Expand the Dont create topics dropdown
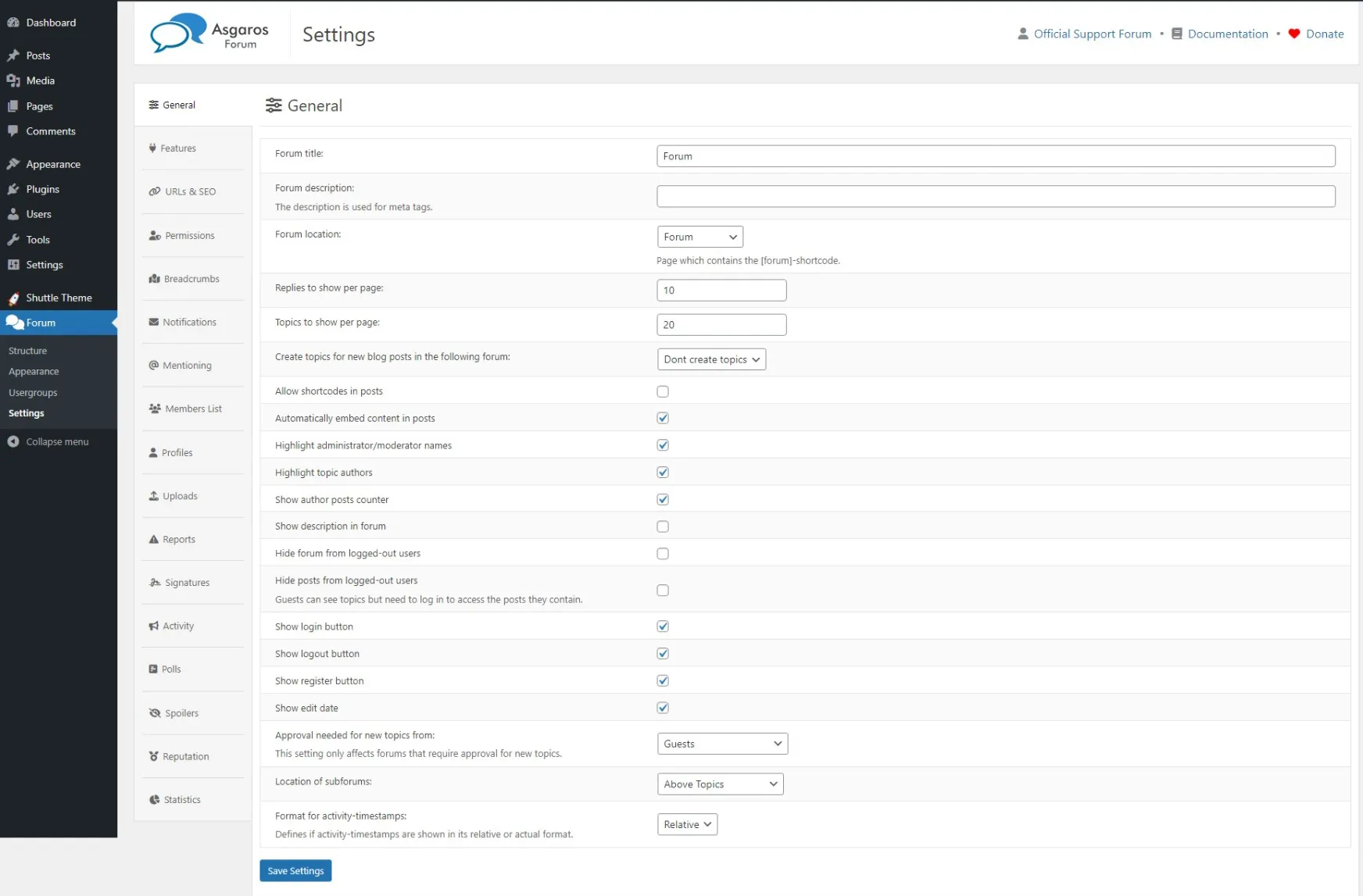This screenshot has height=896, width=1363. [x=711, y=359]
